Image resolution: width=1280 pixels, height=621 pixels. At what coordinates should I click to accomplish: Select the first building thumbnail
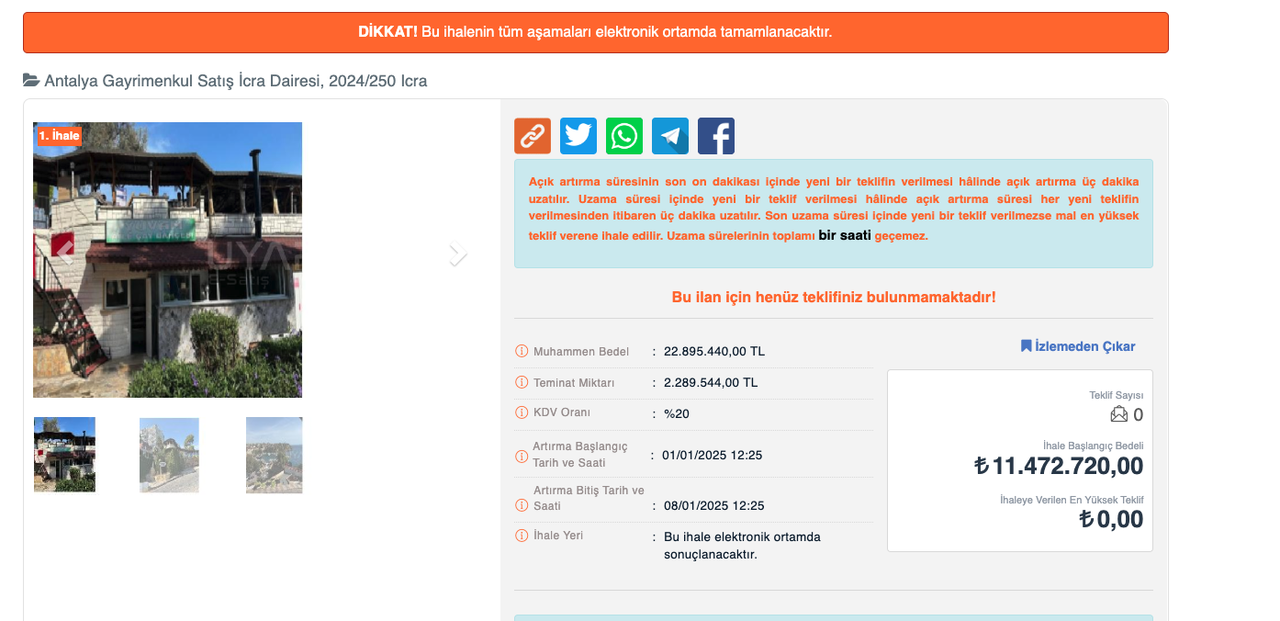coord(64,455)
